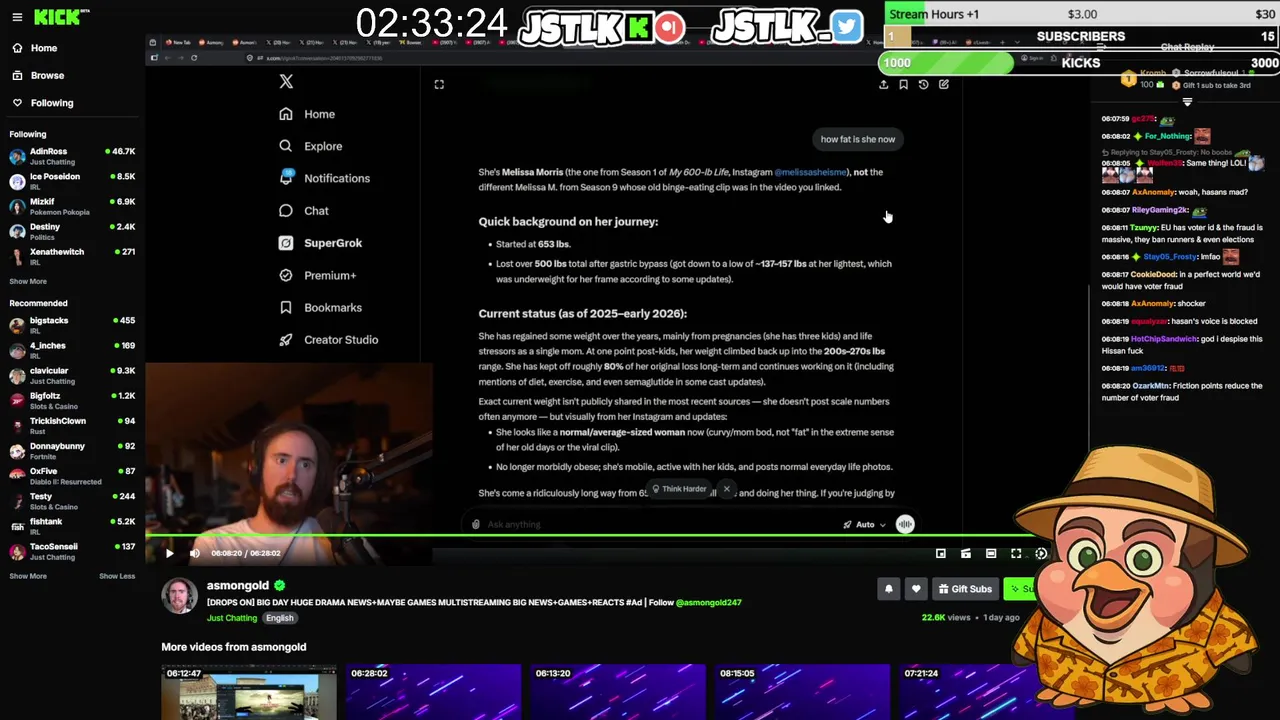Screen dimensions: 1280x720
Task: Click the Gift Subs button
Action: point(965,589)
